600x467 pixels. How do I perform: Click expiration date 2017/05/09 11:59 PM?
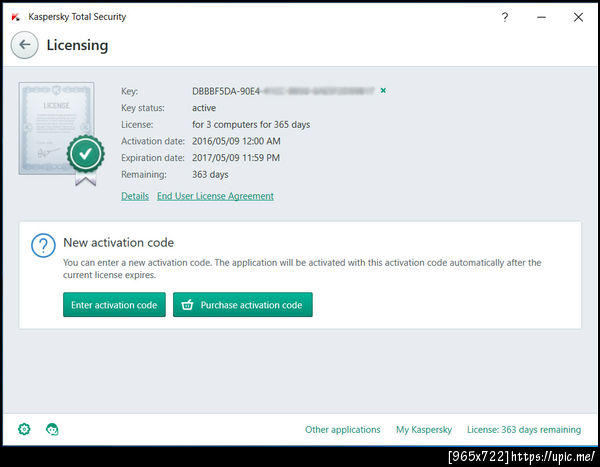(x=236, y=158)
